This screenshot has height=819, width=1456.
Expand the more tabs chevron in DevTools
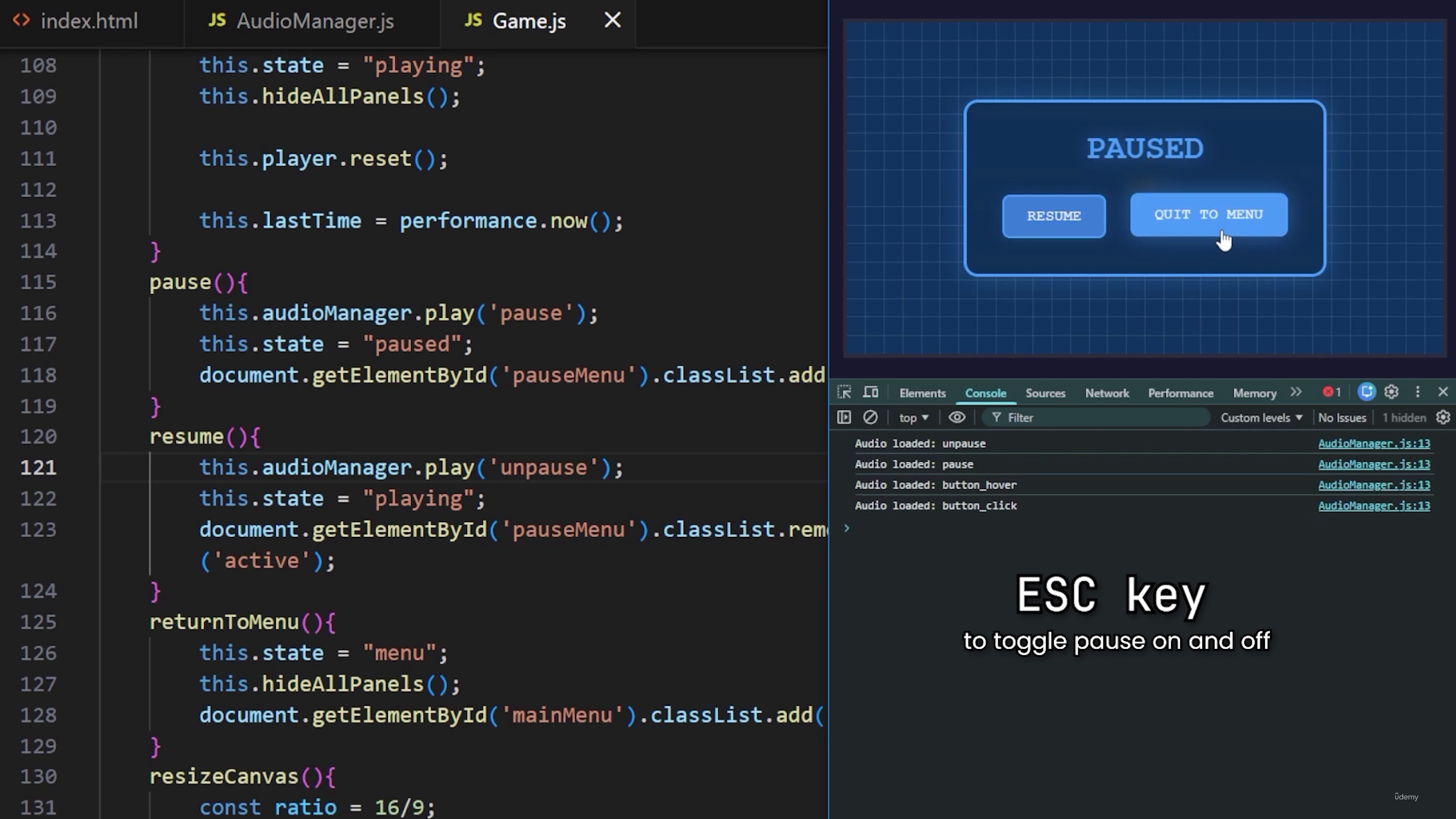pos(1296,392)
